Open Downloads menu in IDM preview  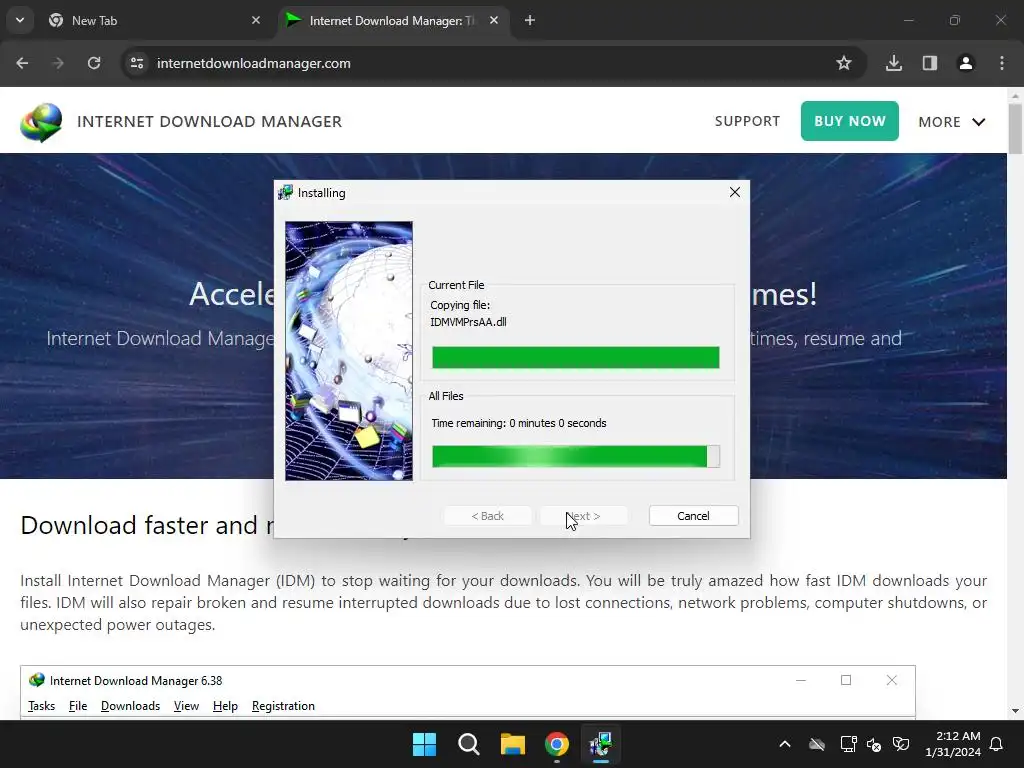131,706
